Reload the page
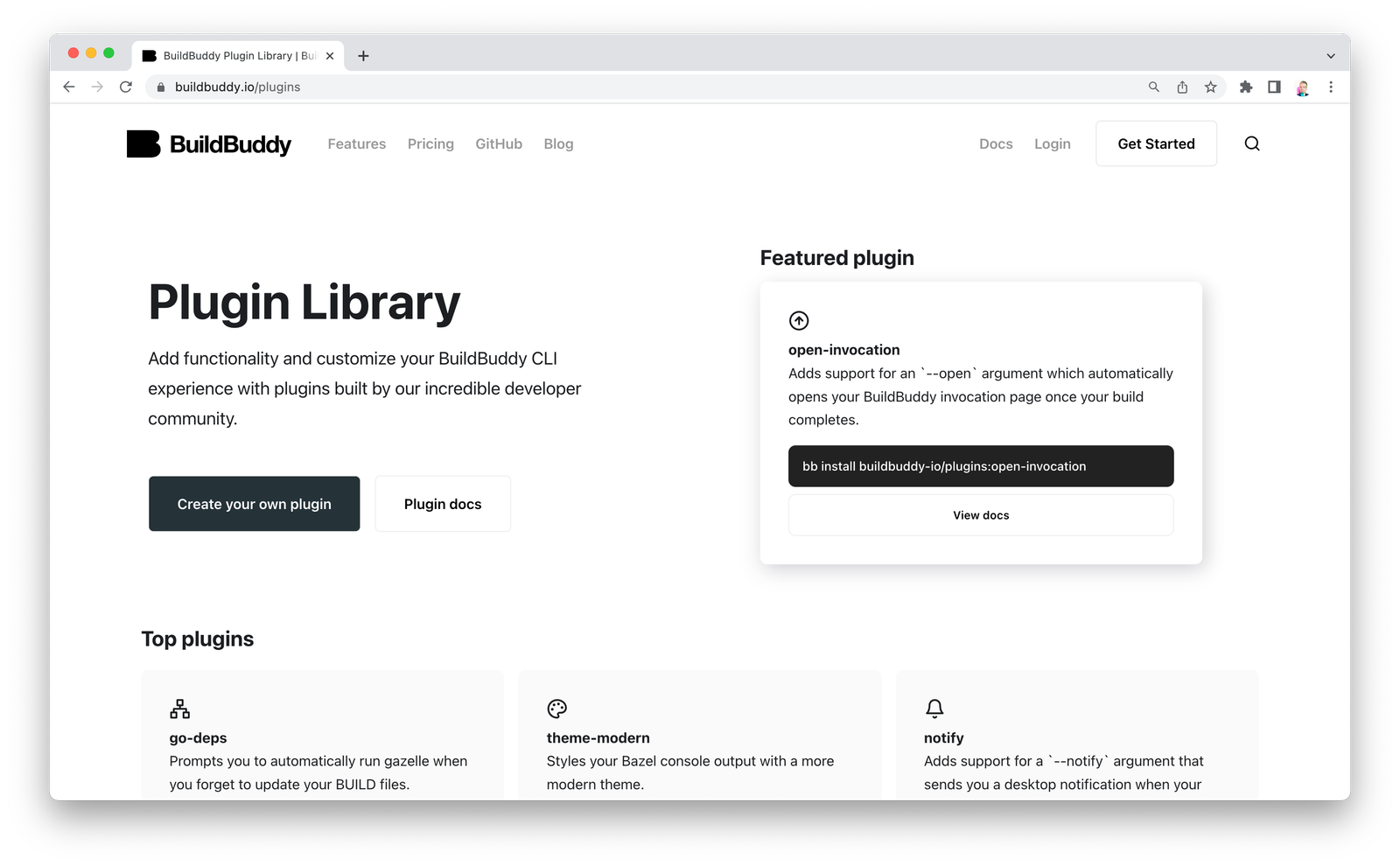The width and height of the screenshot is (1400, 866). (126, 87)
